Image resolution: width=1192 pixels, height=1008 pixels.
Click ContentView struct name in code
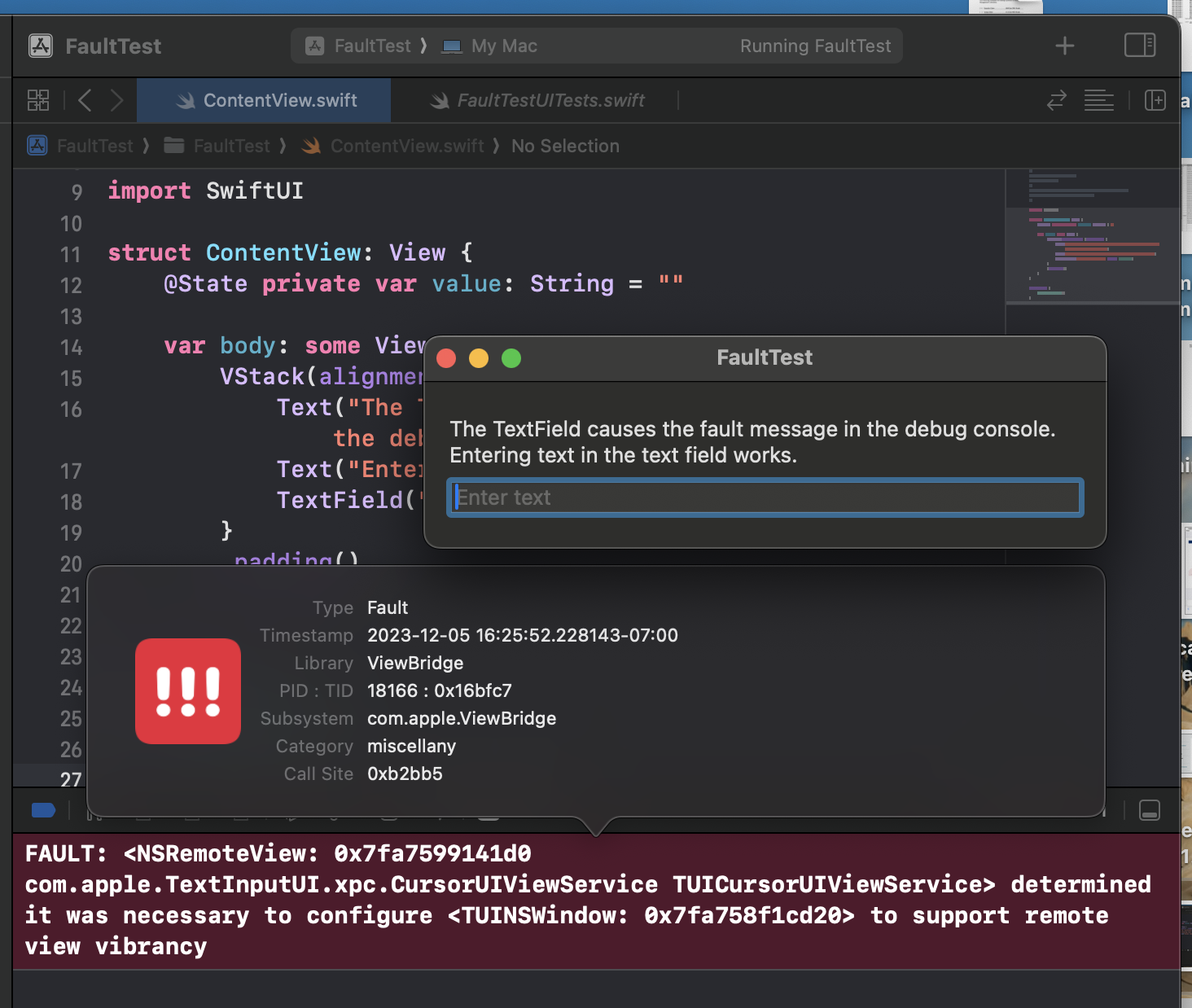pyautogui.click(x=283, y=252)
